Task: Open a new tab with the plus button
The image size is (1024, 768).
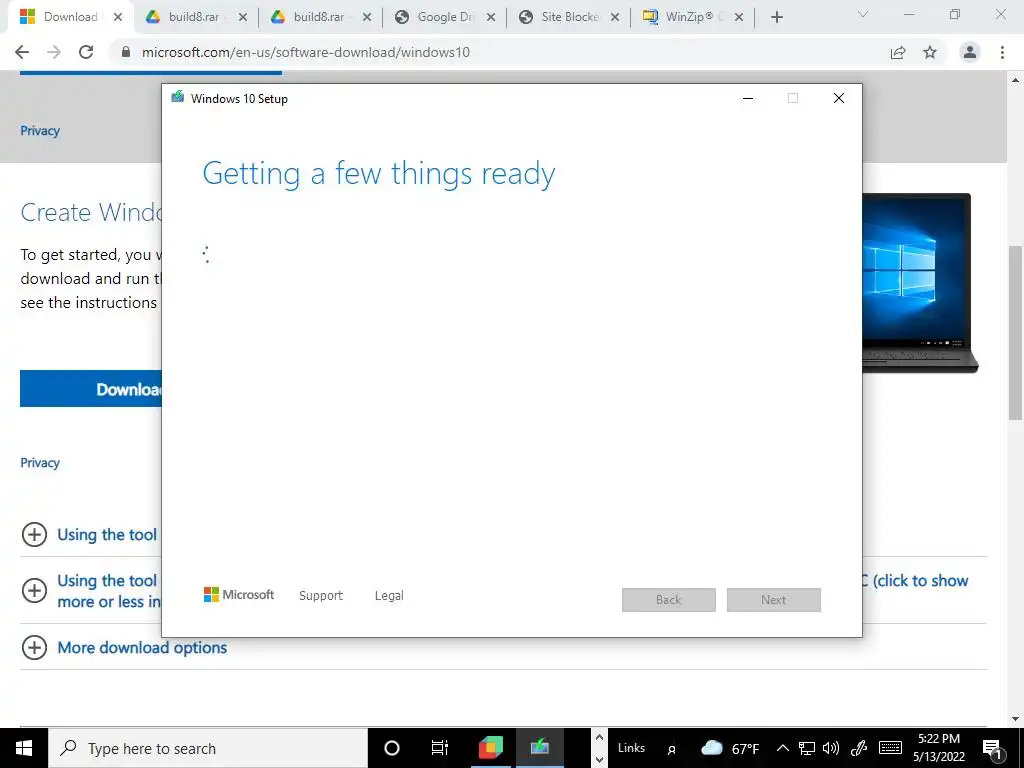Action: tap(776, 17)
